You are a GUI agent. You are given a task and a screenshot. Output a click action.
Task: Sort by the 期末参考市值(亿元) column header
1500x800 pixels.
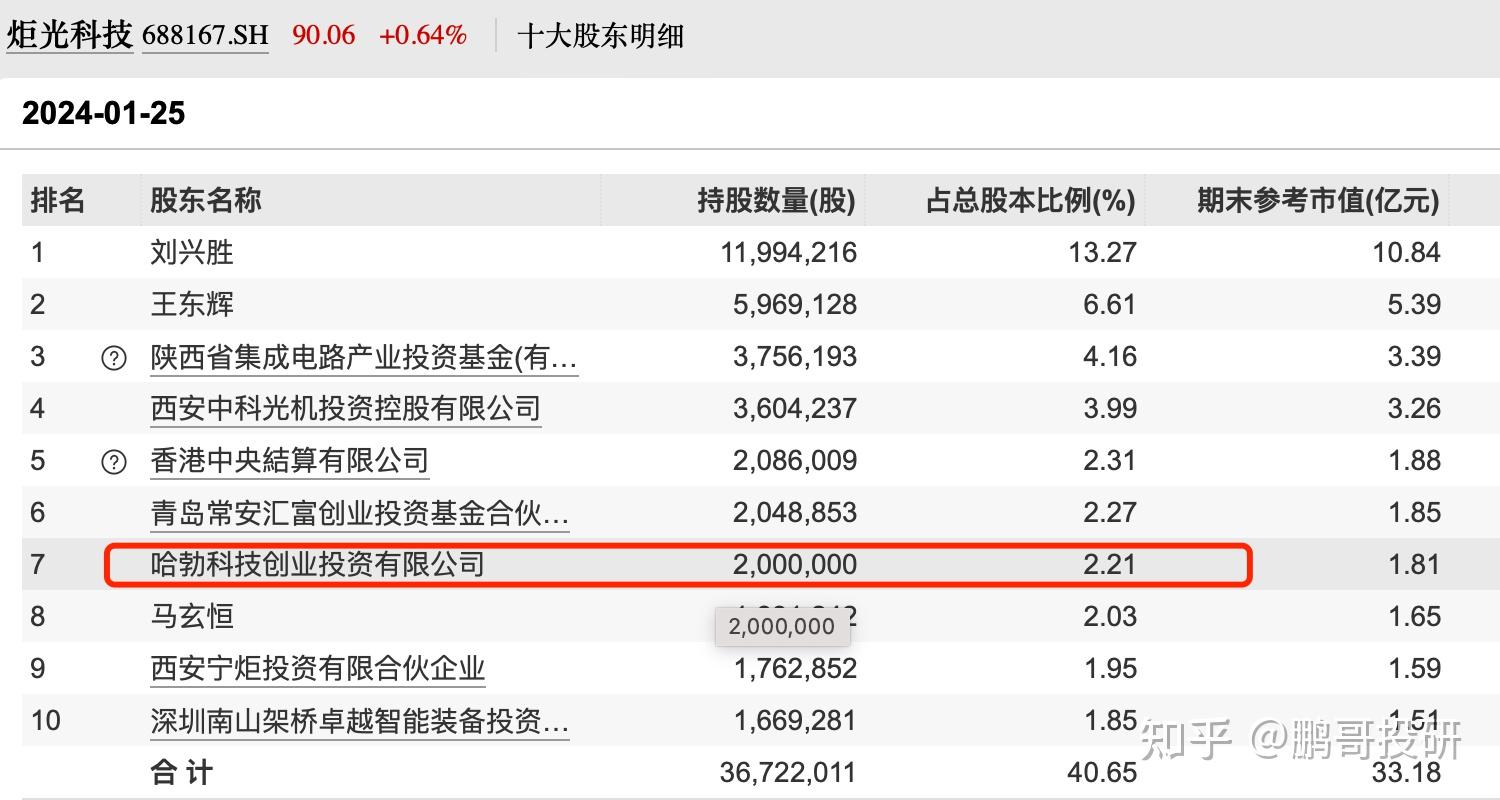pyautogui.click(x=1318, y=200)
